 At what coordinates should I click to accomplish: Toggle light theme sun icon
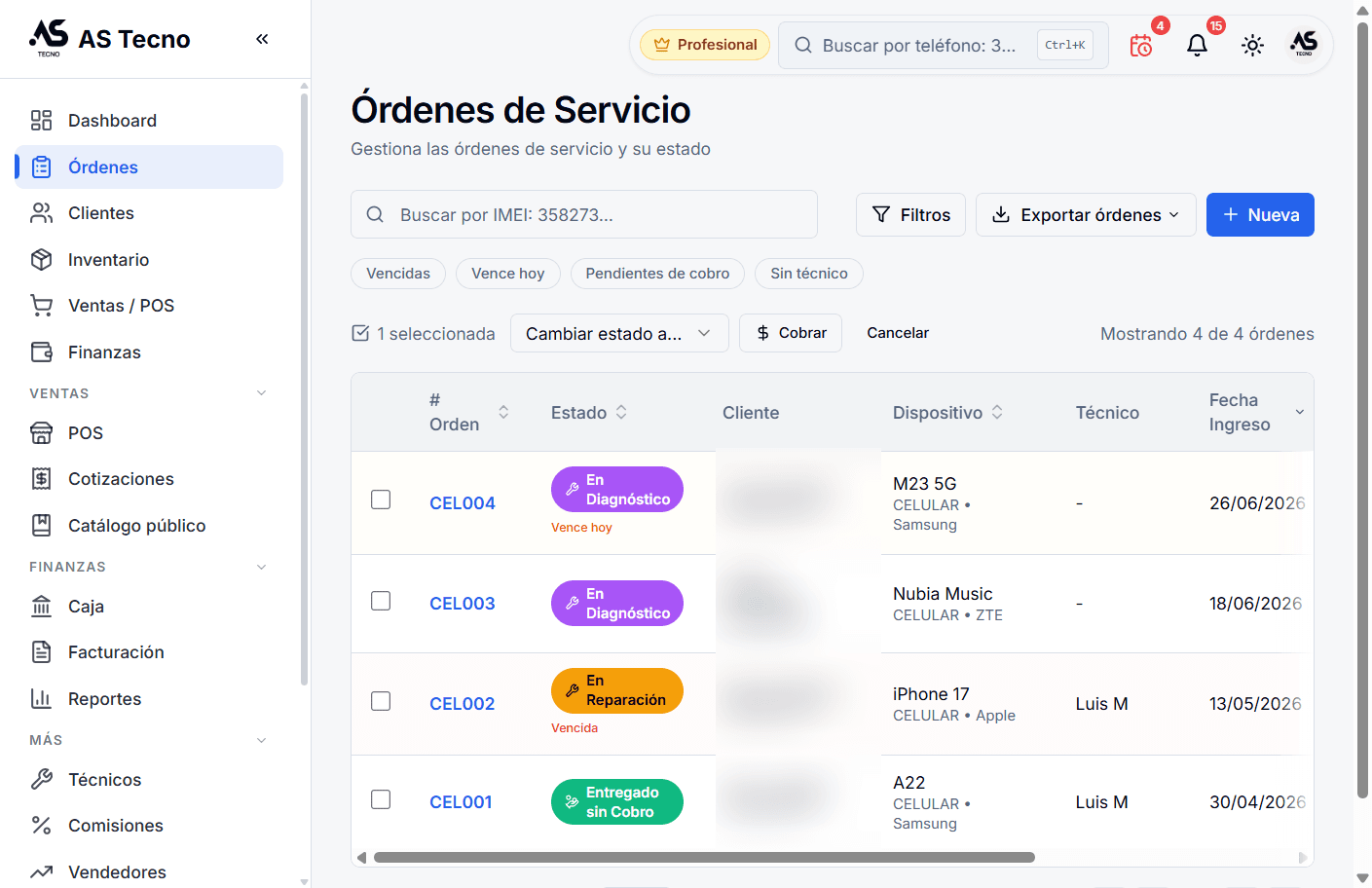click(x=1252, y=45)
